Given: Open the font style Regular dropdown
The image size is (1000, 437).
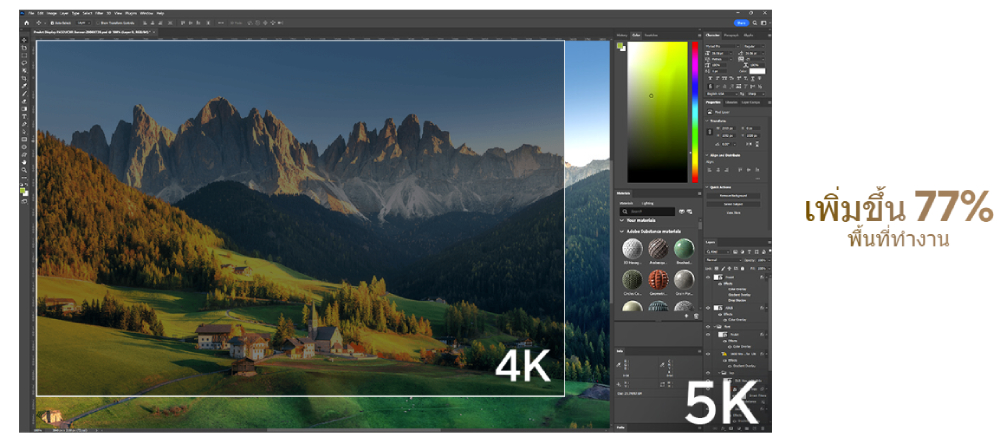Looking at the screenshot, I should pos(754,46).
